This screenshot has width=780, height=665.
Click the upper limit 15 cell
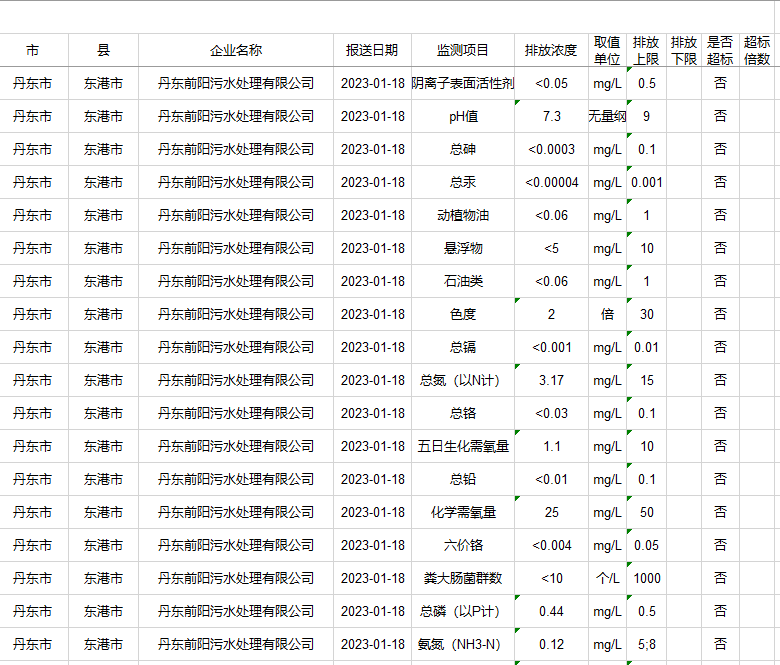pos(647,380)
